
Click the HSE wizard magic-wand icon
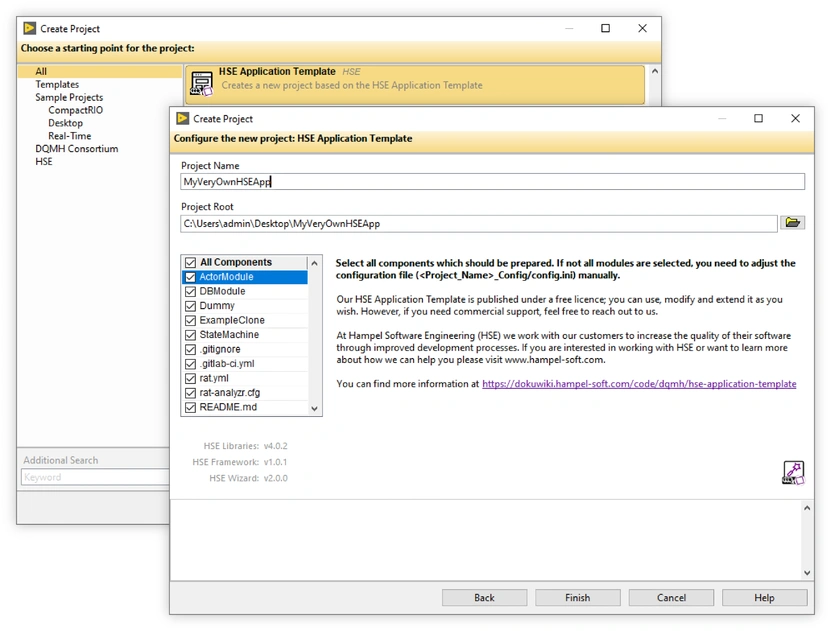pos(793,471)
